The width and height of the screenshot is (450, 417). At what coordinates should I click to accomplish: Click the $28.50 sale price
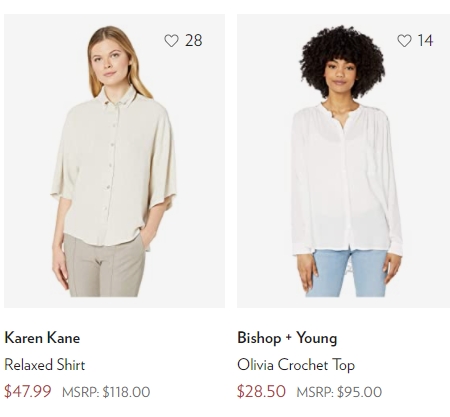click(261, 391)
